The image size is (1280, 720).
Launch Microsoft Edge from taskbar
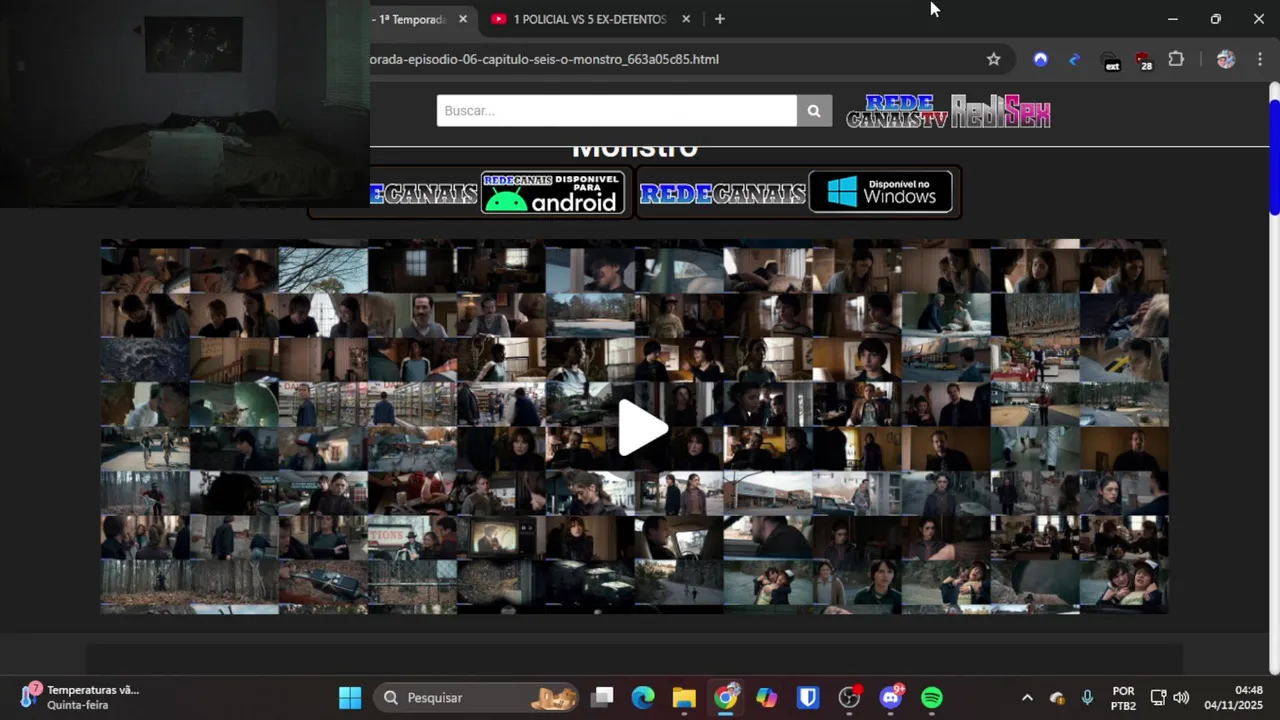[x=643, y=698]
